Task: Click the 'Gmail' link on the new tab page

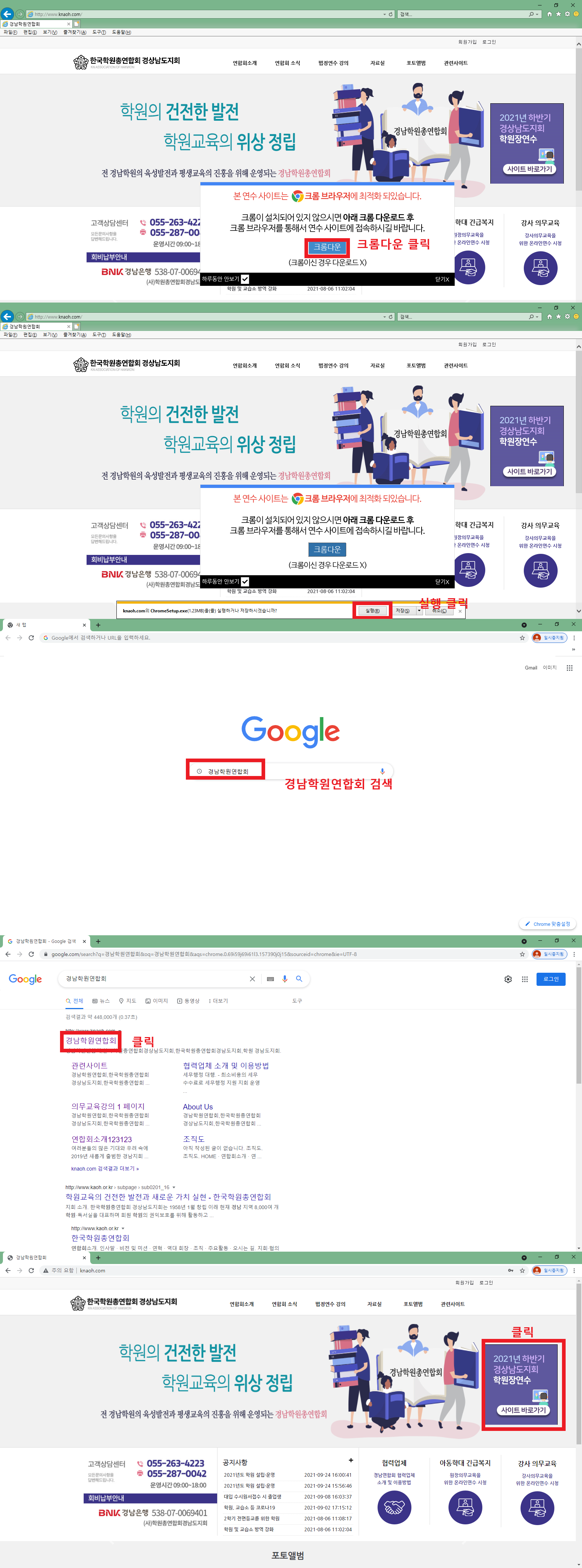Action: pos(531,668)
